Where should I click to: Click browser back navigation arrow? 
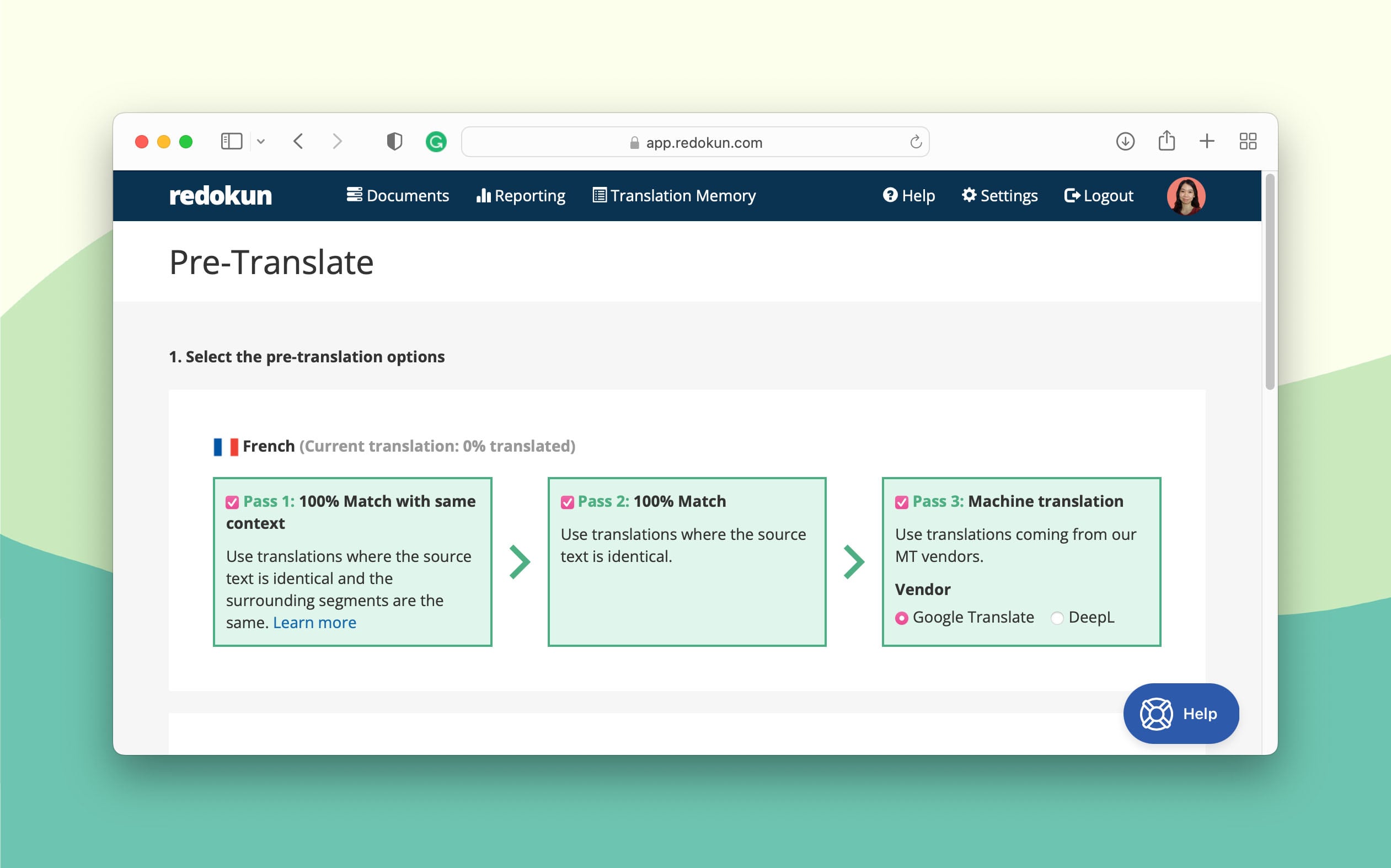click(x=297, y=141)
